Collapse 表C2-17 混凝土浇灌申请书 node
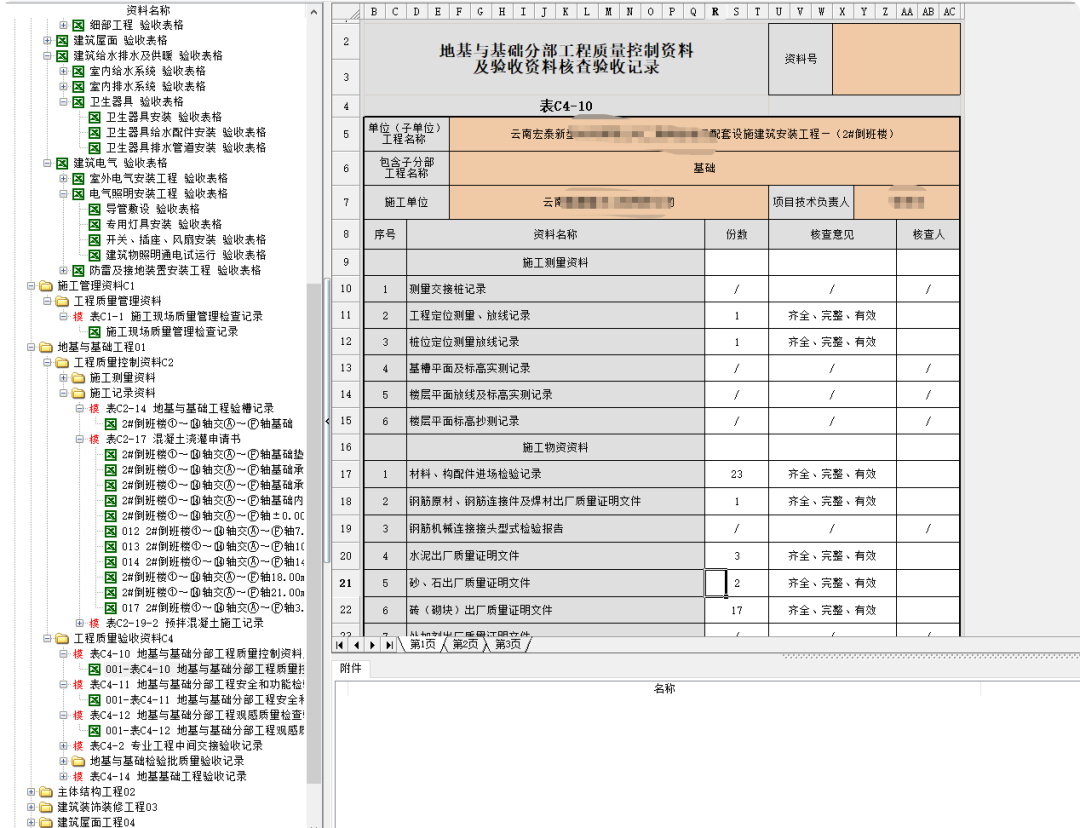Image resolution: width=1080 pixels, height=828 pixels. click(80, 439)
